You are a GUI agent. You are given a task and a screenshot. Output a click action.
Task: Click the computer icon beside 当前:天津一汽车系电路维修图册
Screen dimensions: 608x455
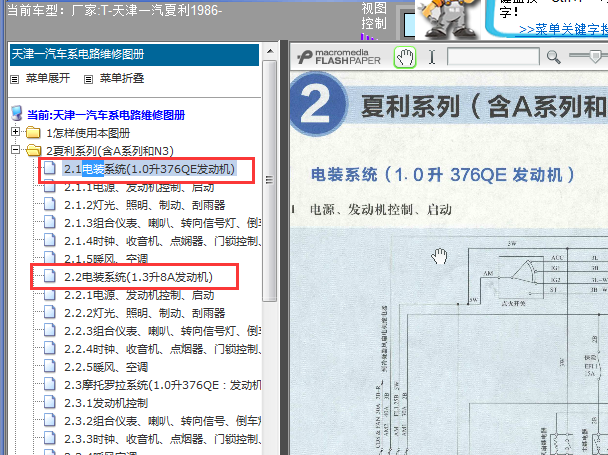[x=17, y=114]
